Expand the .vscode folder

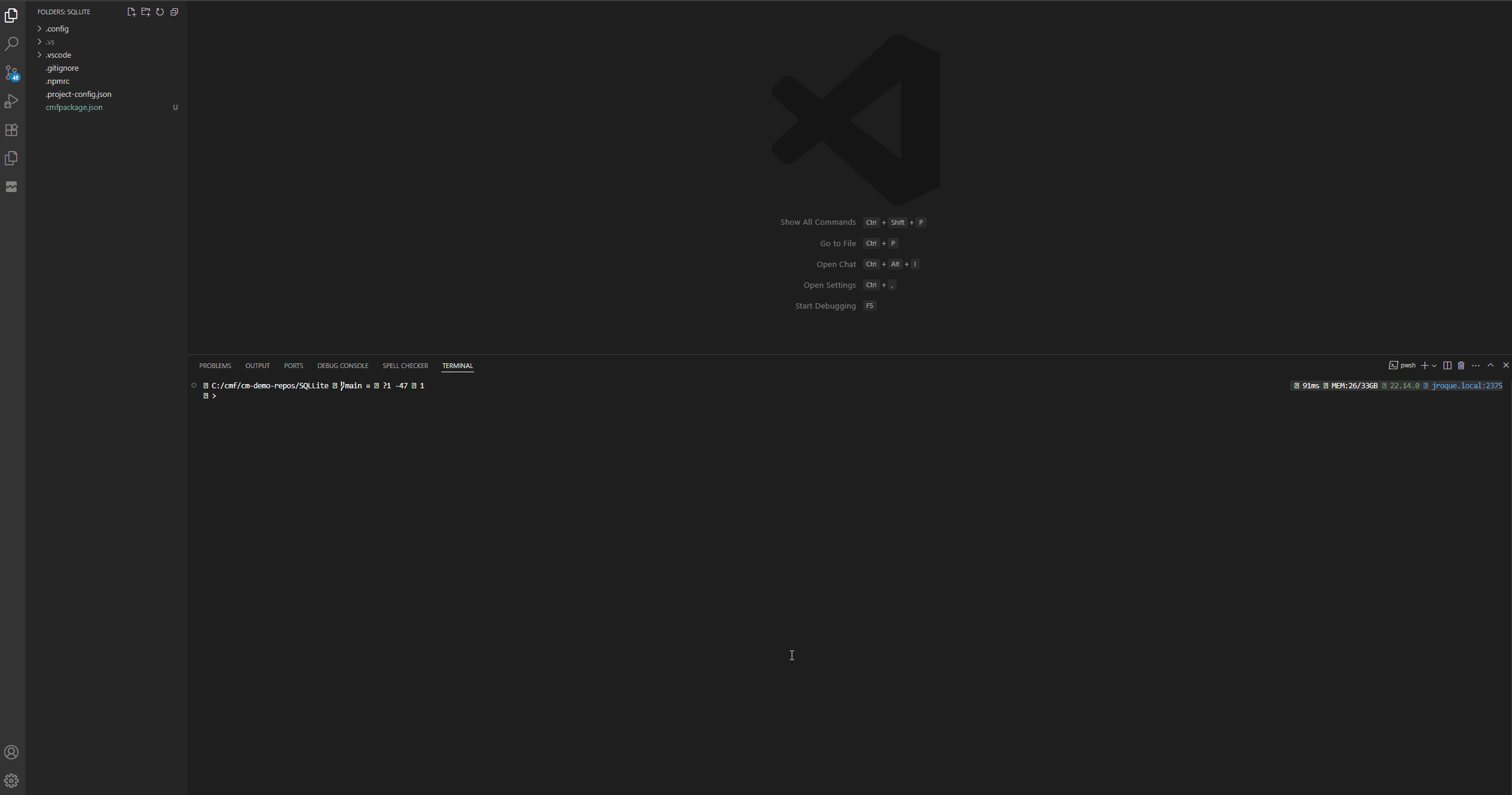coord(106,55)
